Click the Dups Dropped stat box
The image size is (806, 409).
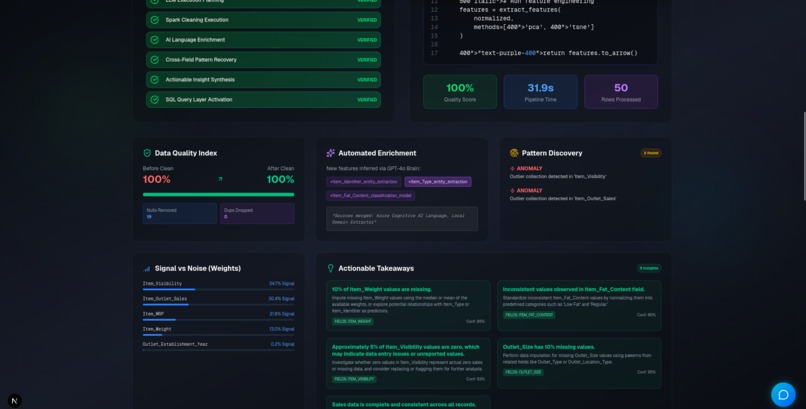pyautogui.click(x=258, y=213)
